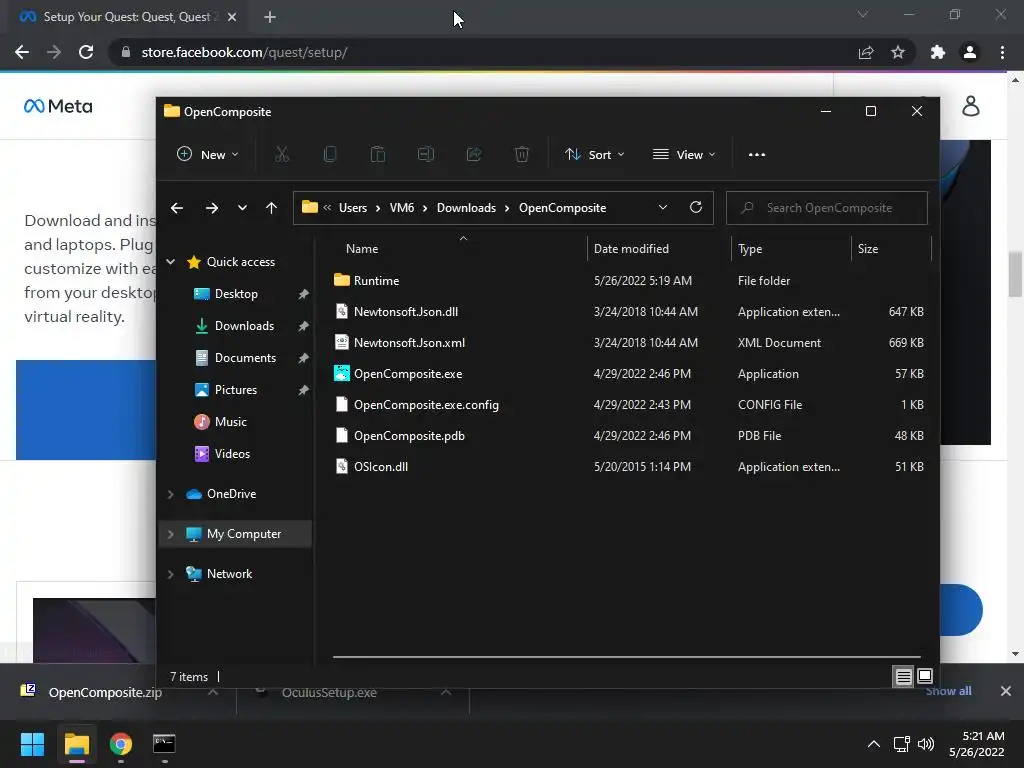Open a new Chrome tab
This screenshot has height=768, width=1024.
(270, 17)
